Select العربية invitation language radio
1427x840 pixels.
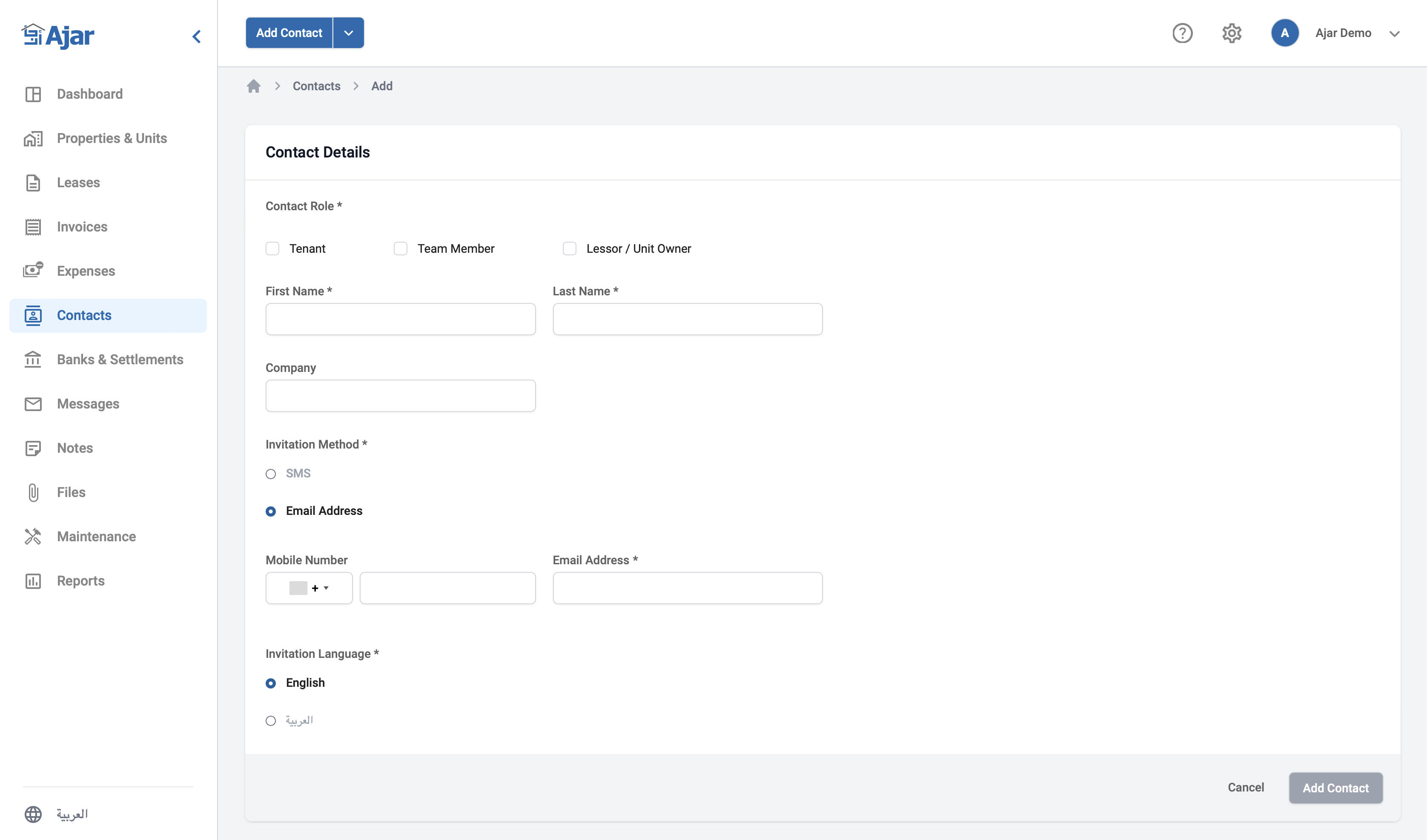[271, 720]
